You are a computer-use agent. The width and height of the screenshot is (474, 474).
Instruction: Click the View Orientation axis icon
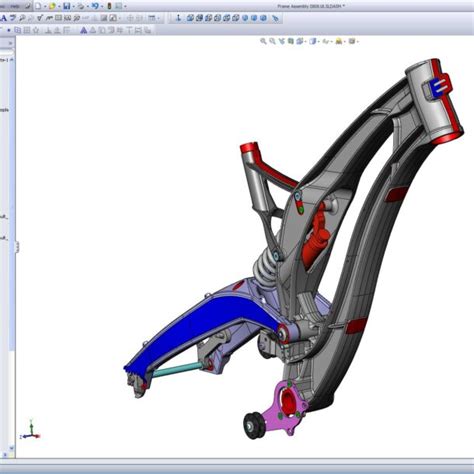pos(178,18)
